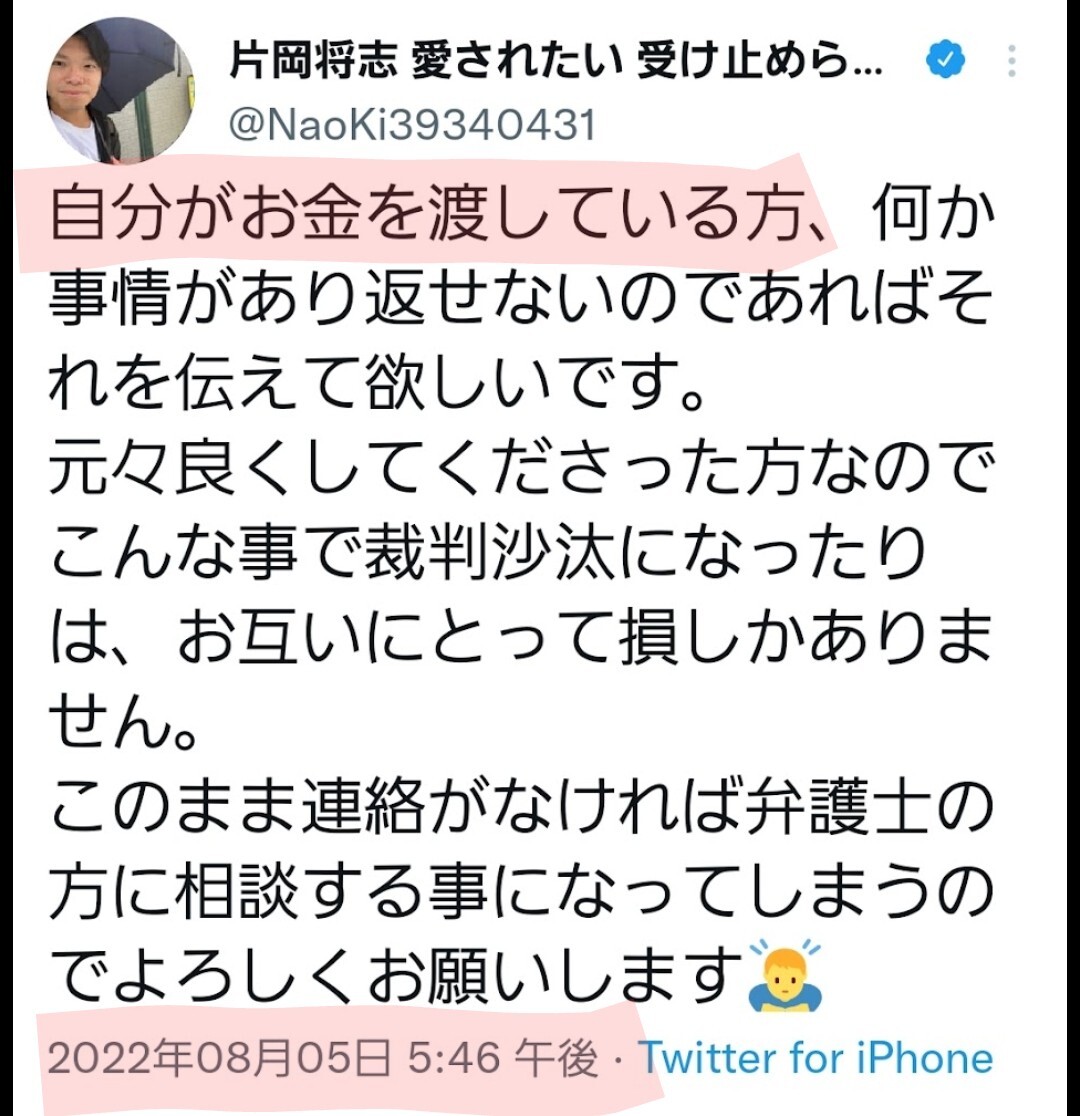Click the @NaoKi39340431 handle

coord(412,125)
